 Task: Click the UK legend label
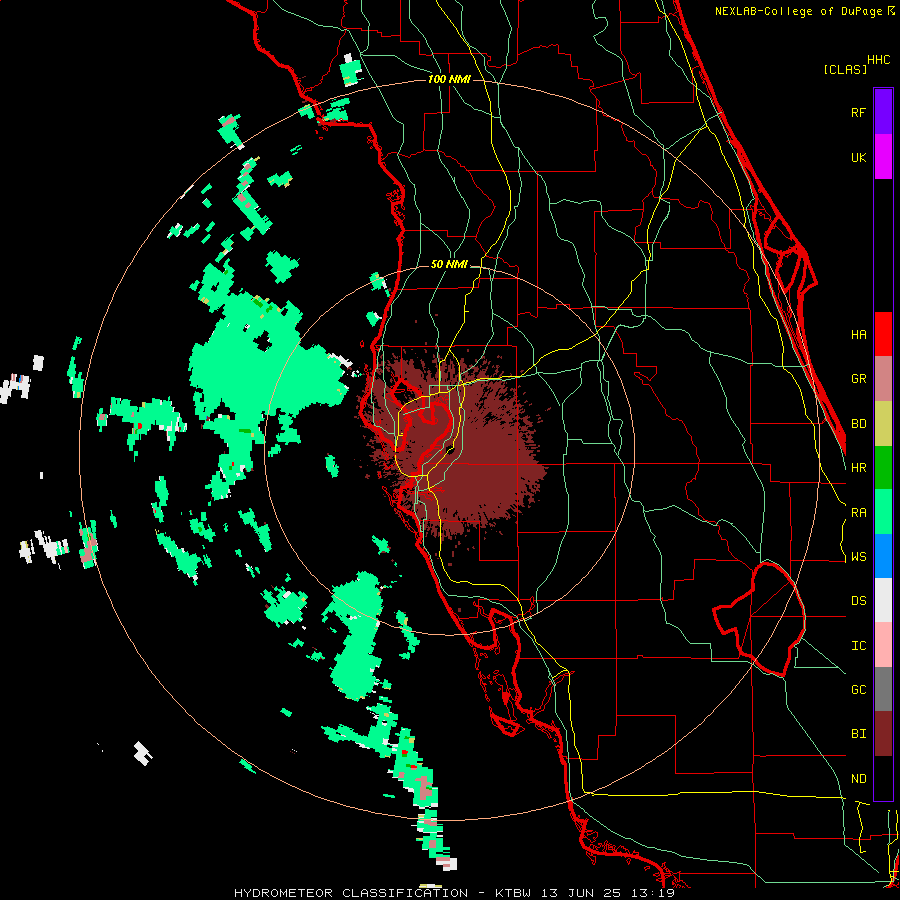tap(859, 157)
